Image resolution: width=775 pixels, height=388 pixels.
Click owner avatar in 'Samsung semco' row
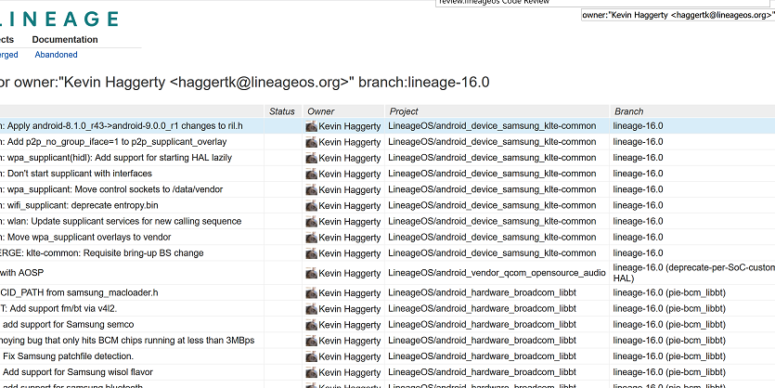pos(311,325)
